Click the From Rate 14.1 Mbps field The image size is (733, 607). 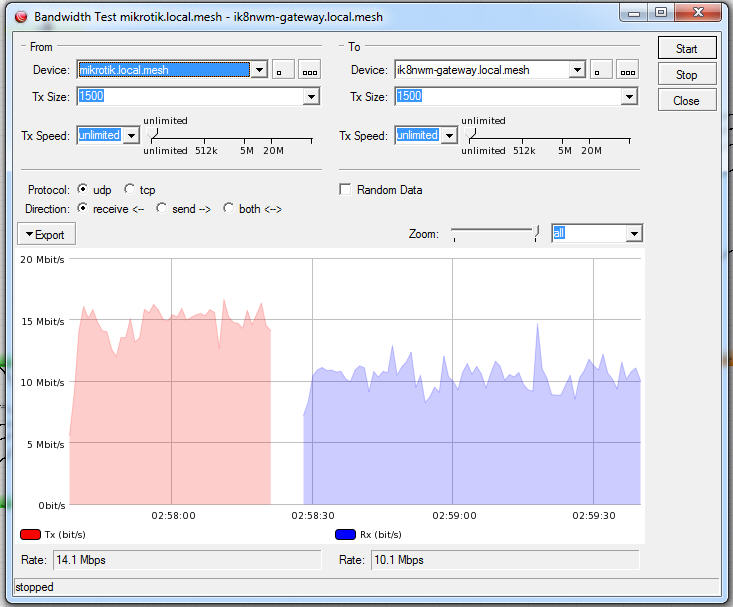point(187,560)
